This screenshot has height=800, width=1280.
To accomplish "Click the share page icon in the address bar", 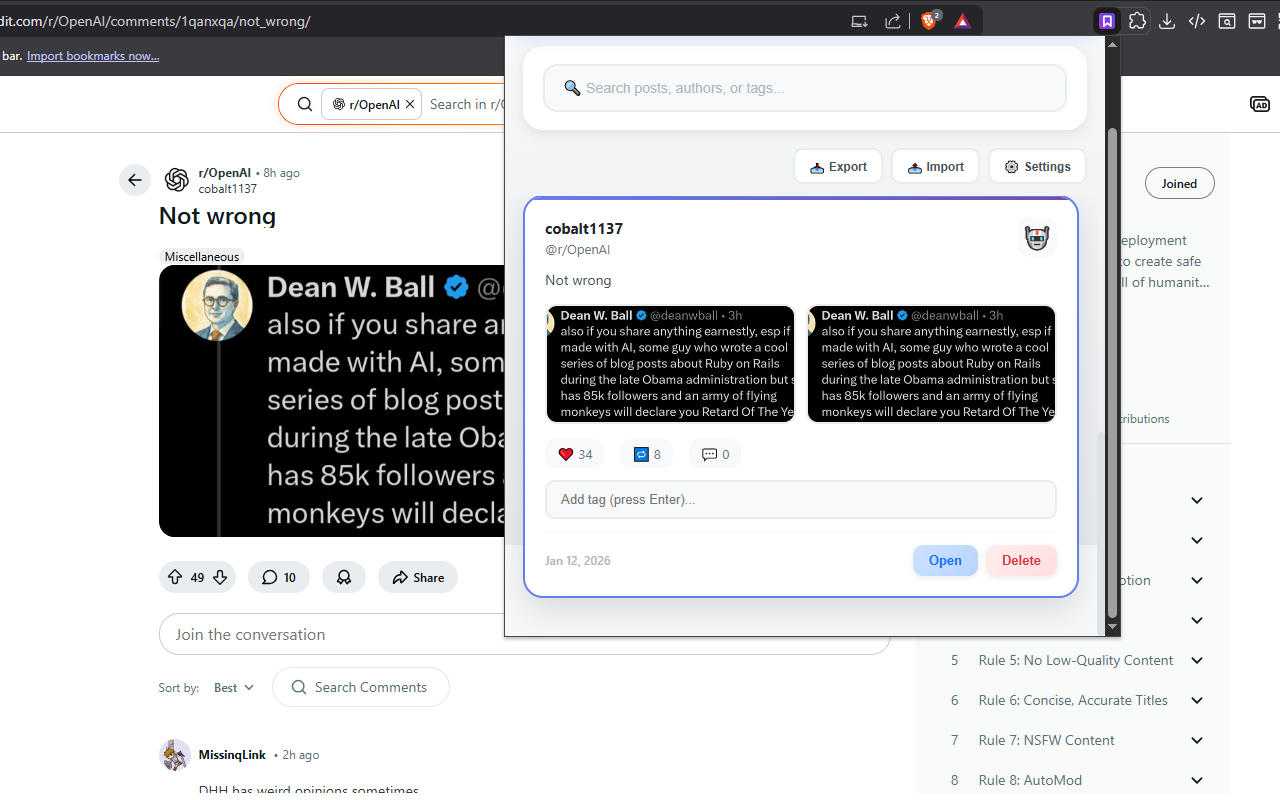I will coord(893,21).
